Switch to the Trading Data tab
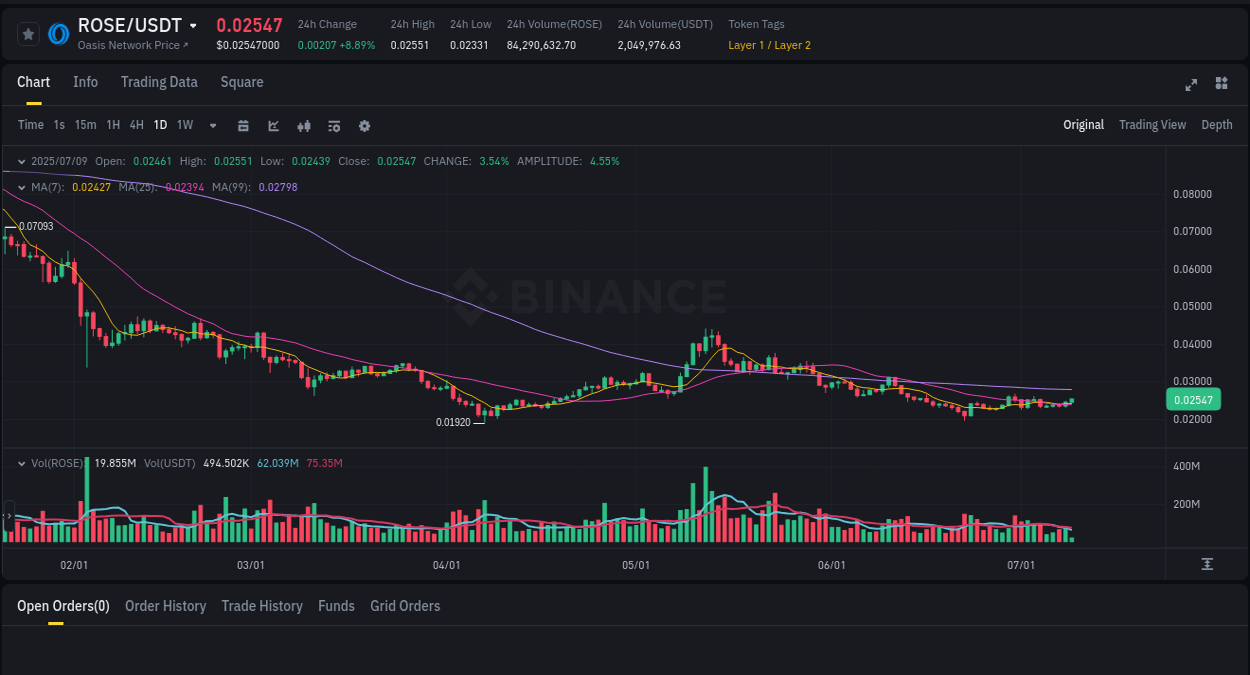Screen dimensions: 1250x675 [159, 82]
